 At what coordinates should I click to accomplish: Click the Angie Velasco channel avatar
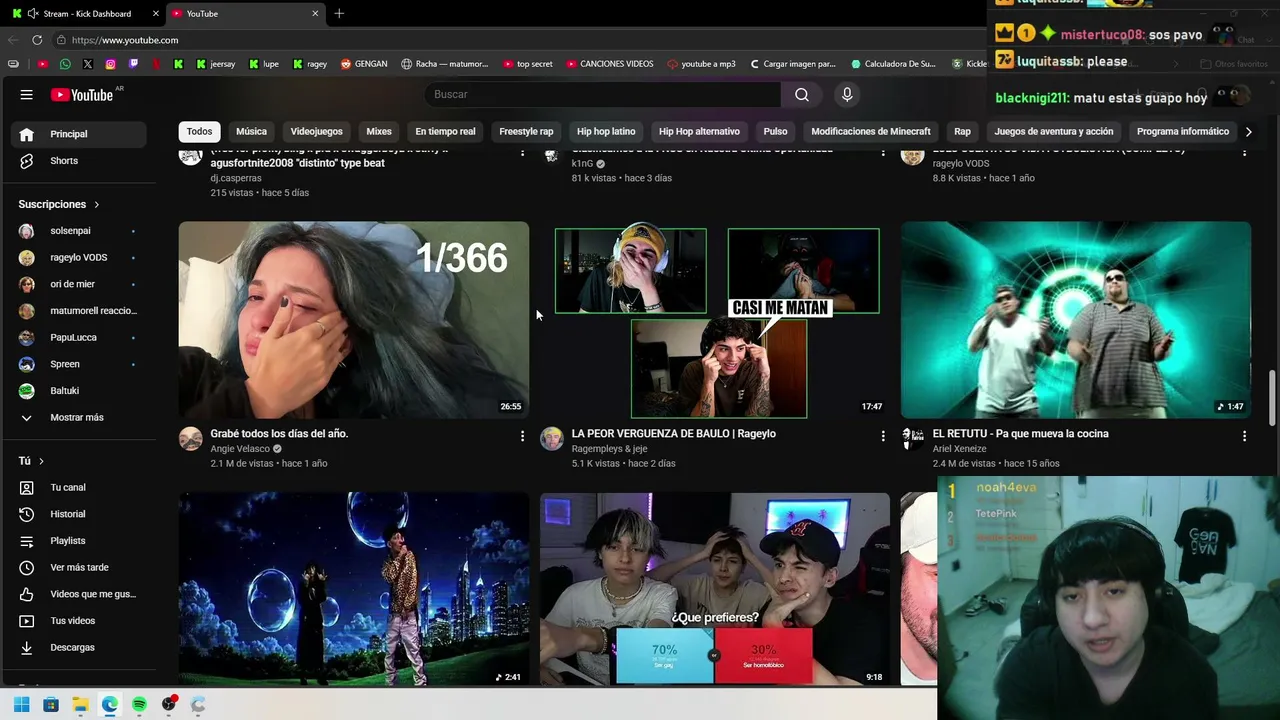pyautogui.click(x=190, y=439)
